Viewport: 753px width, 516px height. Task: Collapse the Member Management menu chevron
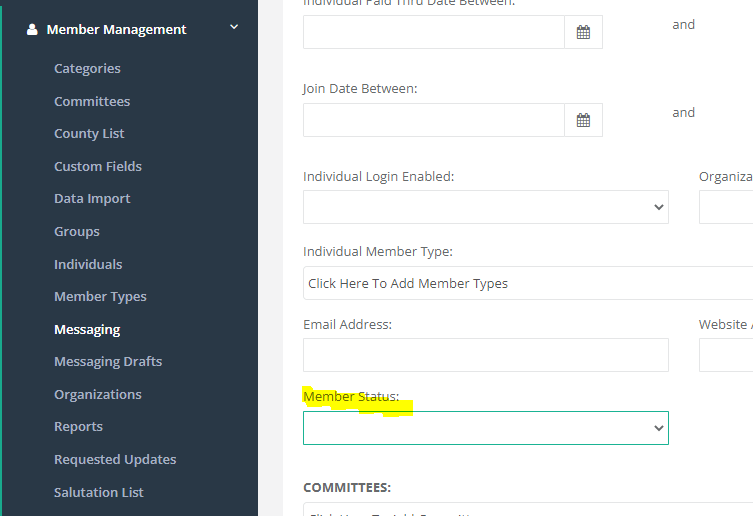pos(234,28)
